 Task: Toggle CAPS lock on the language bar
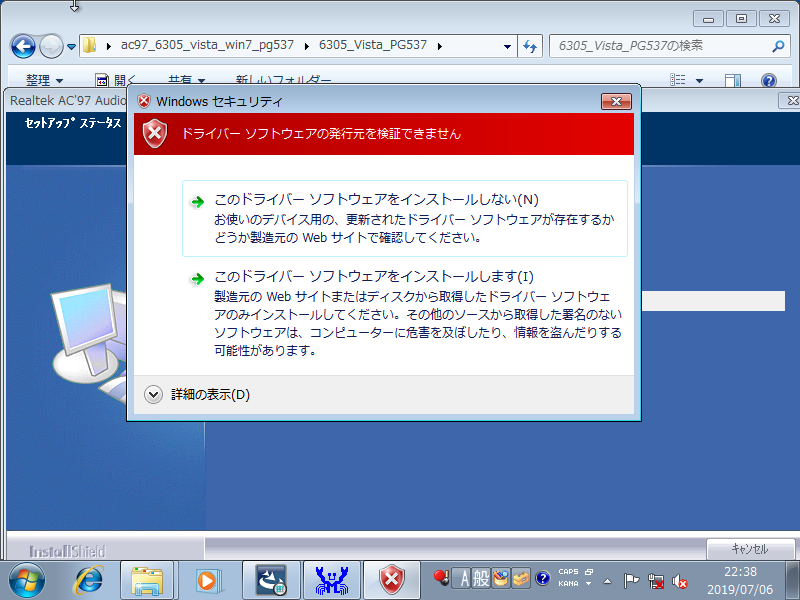click(x=568, y=572)
